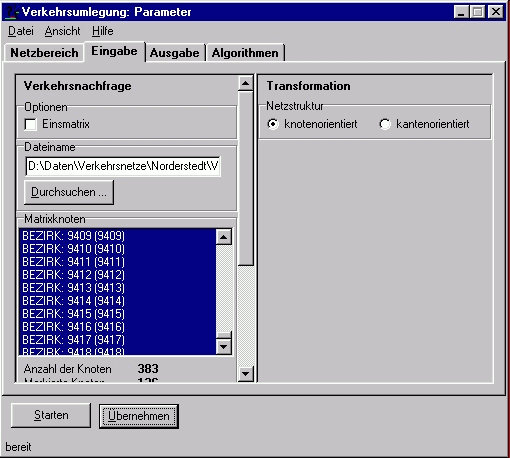
Task: Select the knotenorientiert radio option
Action: [x=273, y=124]
